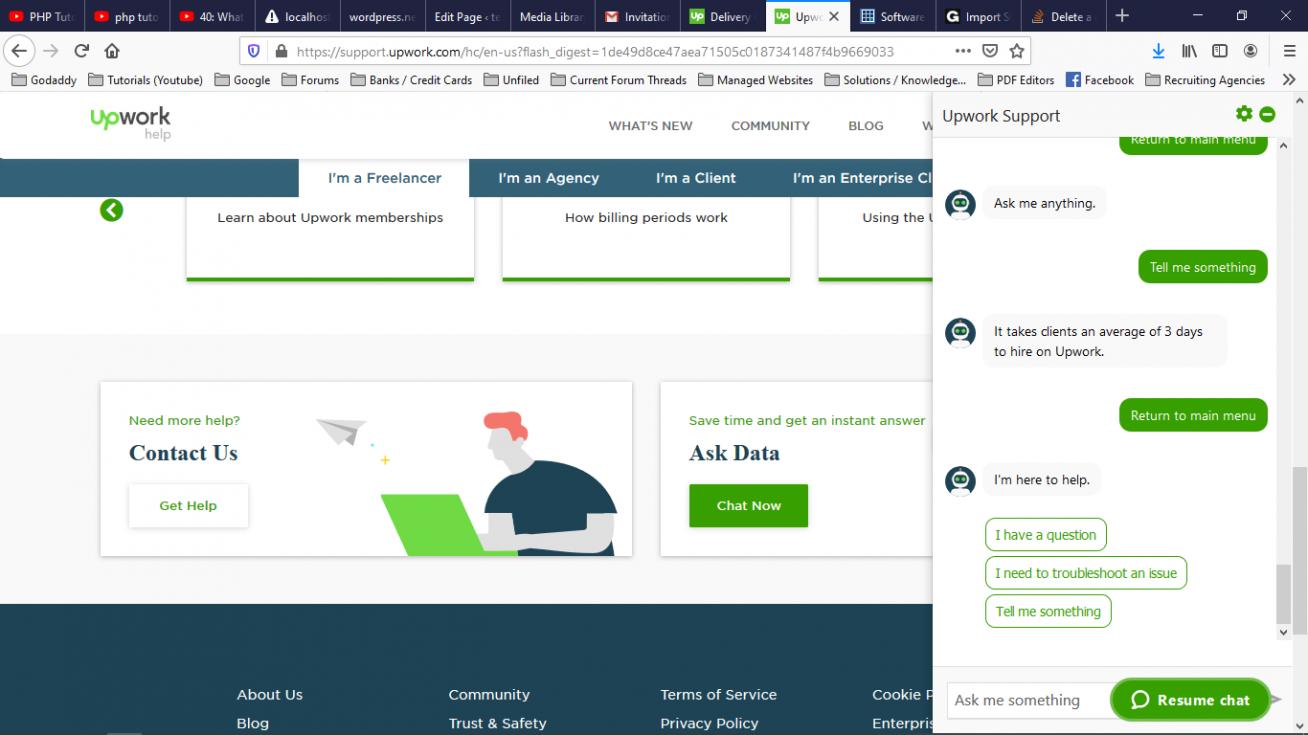Open the Terms of Service footer link
Screen dimensions: 1308x735
click(x=718, y=695)
